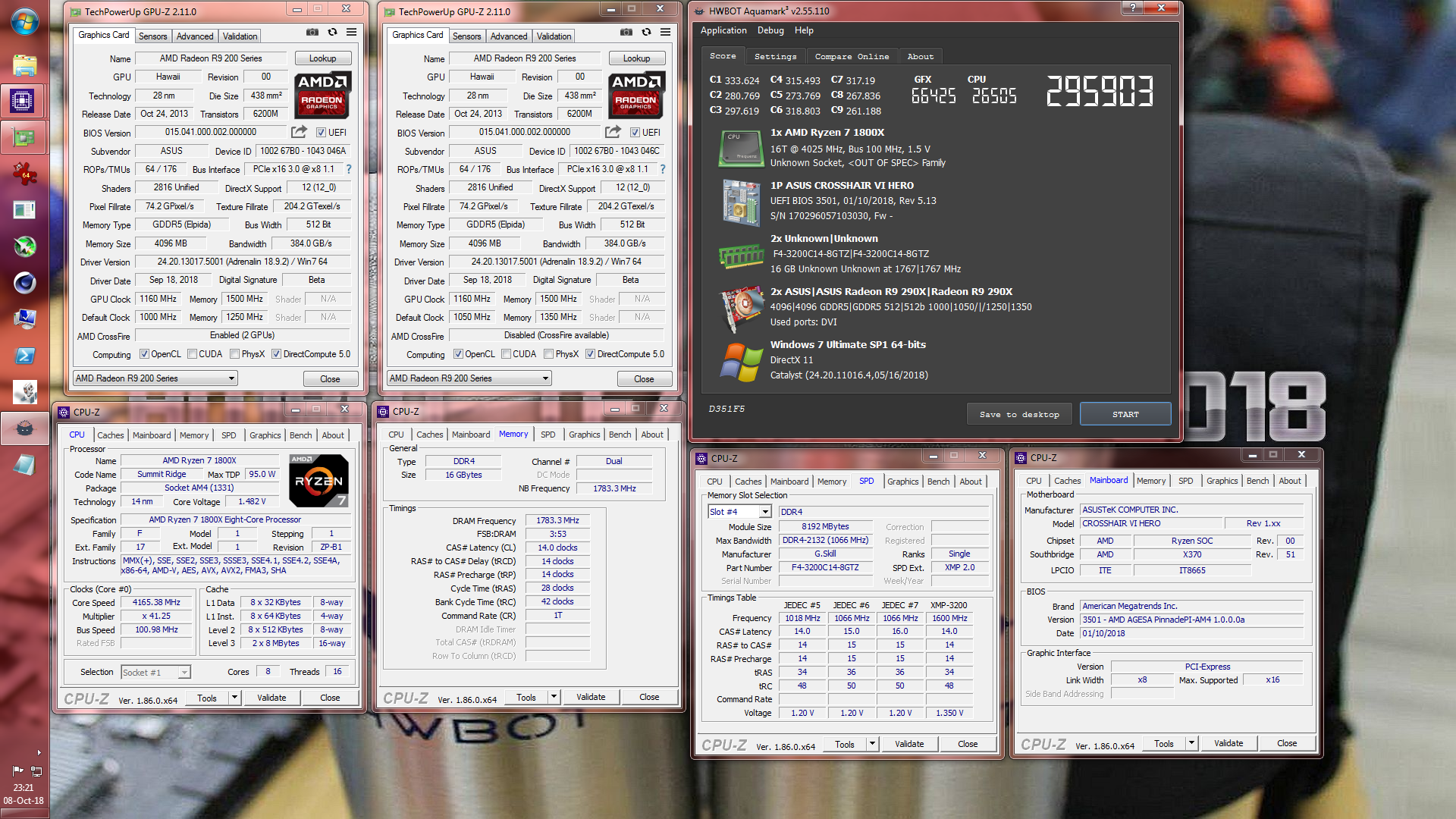Screen dimensions: 1456x819
Task: Click START button in Aquamark
Action: pyautogui.click(x=1125, y=415)
